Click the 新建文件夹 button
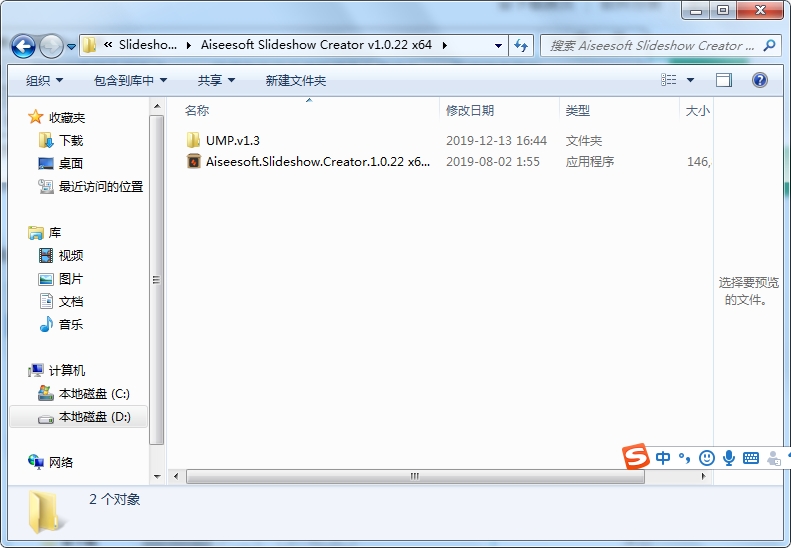Viewport: 791px width, 548px height. [x=296, y=80]
